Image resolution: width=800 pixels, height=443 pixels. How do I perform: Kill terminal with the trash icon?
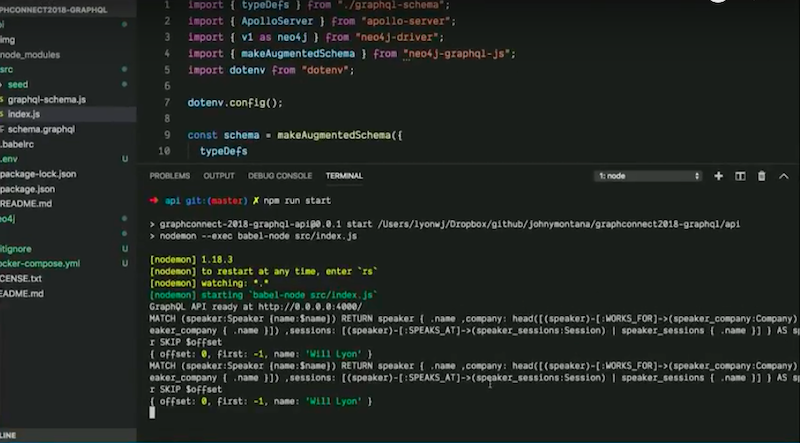(x=761, y=176)
